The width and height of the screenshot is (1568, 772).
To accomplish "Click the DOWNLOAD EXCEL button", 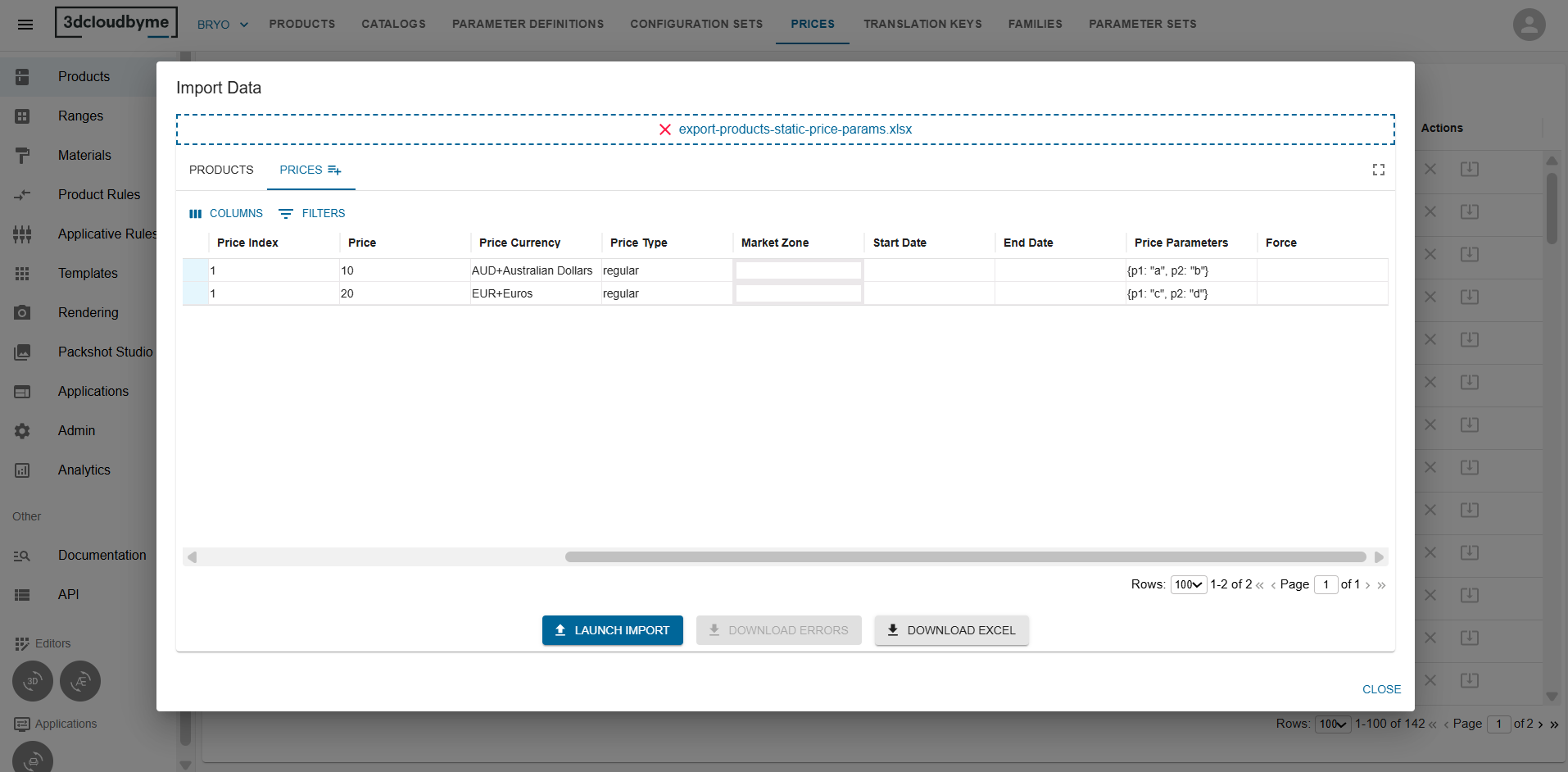I will (x=951, y=630).
